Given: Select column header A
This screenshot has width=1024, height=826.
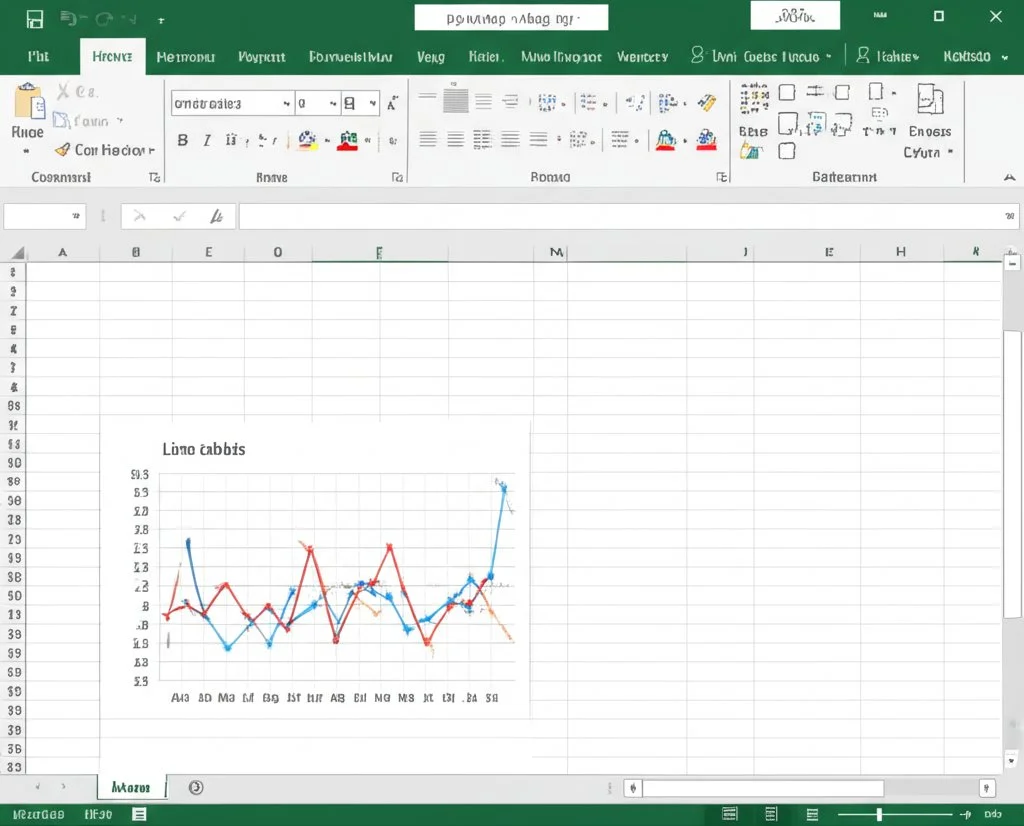Looking at the screenshot, I should tap(63, 252).
